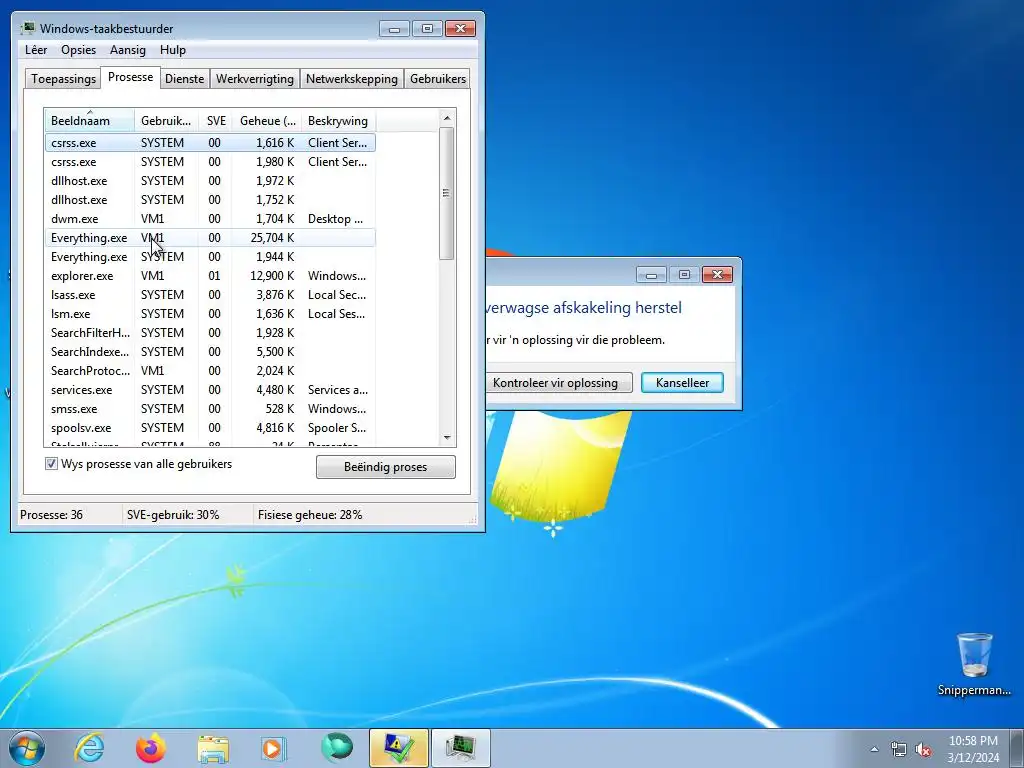Click Show Desktop strip beside clock

(x=1017, y=748)
